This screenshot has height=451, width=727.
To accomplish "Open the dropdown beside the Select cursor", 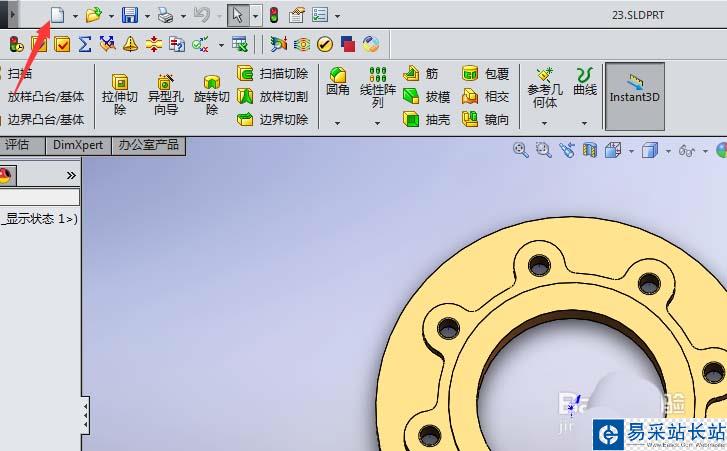I will pyautogui.click(x=255, y=16).
